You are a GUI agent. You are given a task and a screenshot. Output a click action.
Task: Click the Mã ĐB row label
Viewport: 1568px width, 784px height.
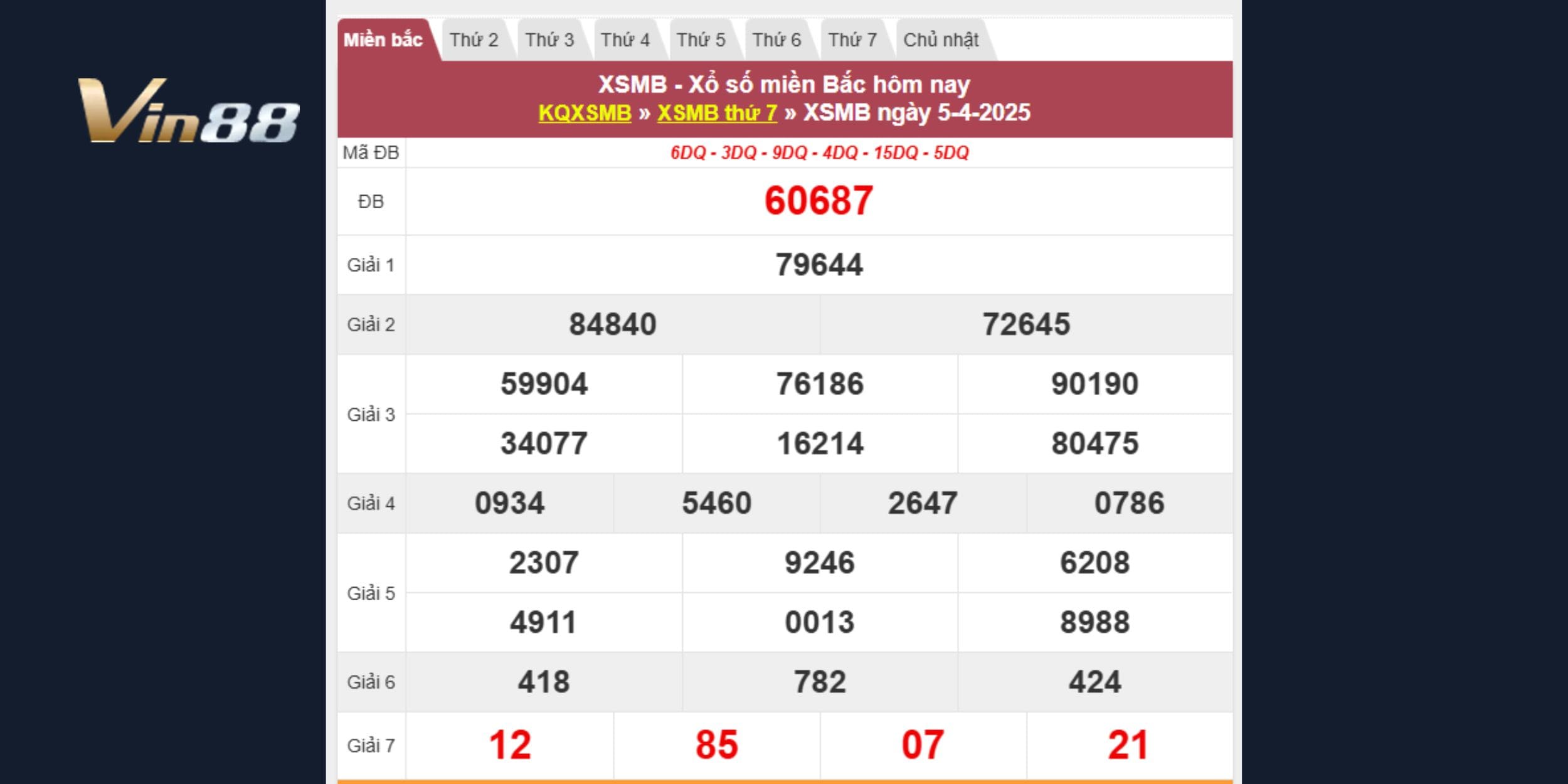(371, 152)
